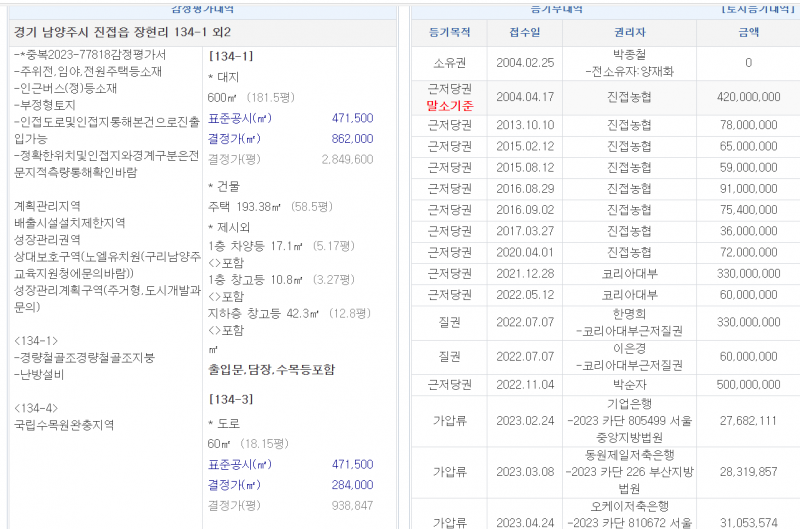
Task: Click the red 말소기준 label
Action: [449, 105]
